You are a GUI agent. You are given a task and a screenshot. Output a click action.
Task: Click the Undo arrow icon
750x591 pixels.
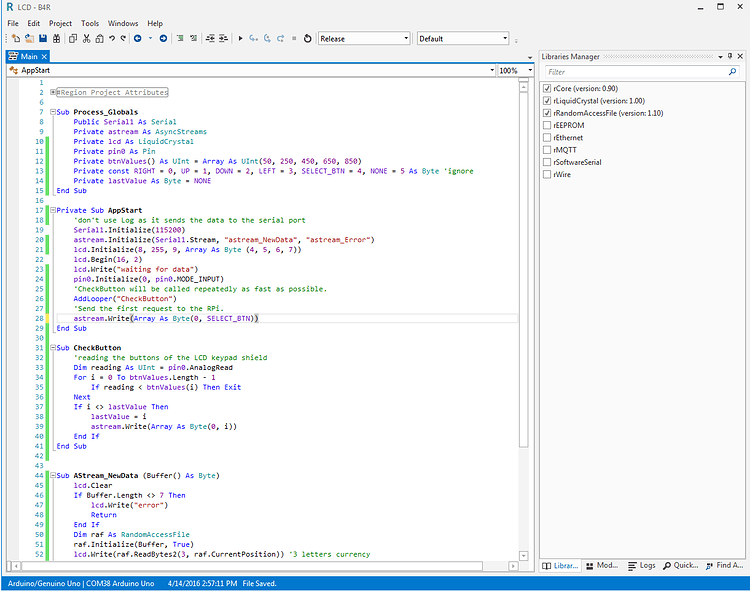coord(112,38)
